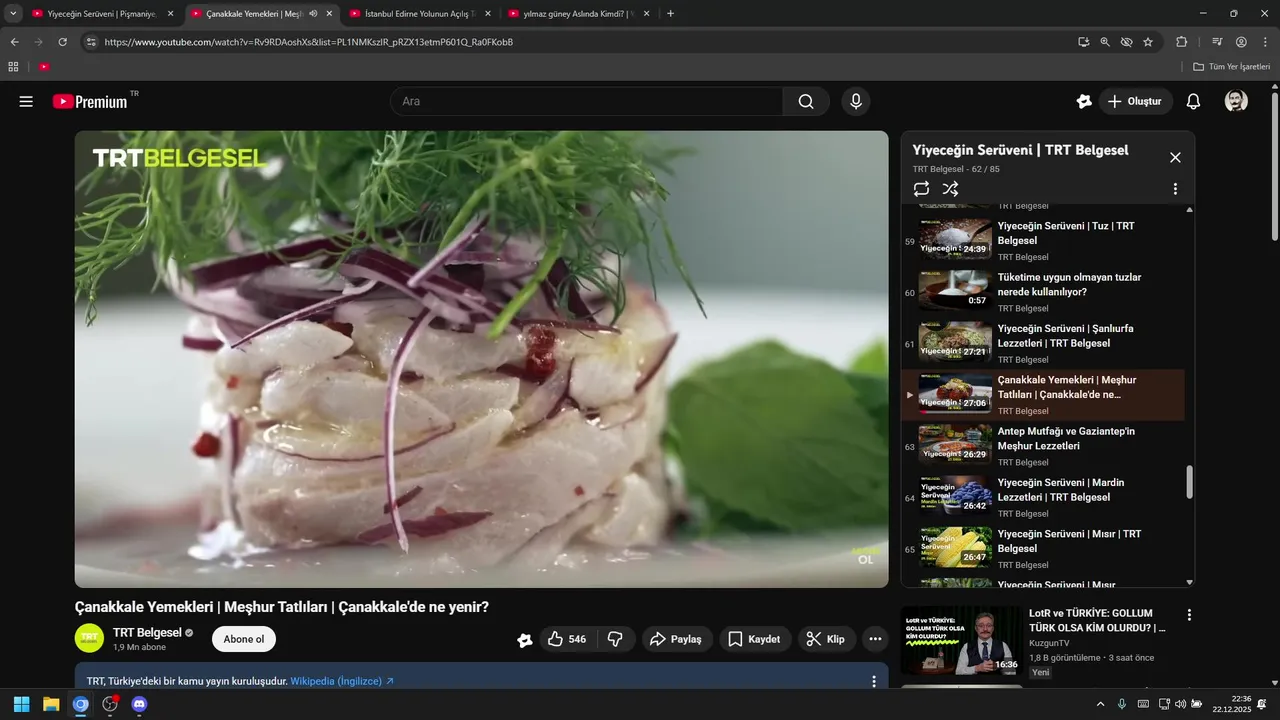Create a clip with Klip

pyautogui.click(x=826, y=639)
